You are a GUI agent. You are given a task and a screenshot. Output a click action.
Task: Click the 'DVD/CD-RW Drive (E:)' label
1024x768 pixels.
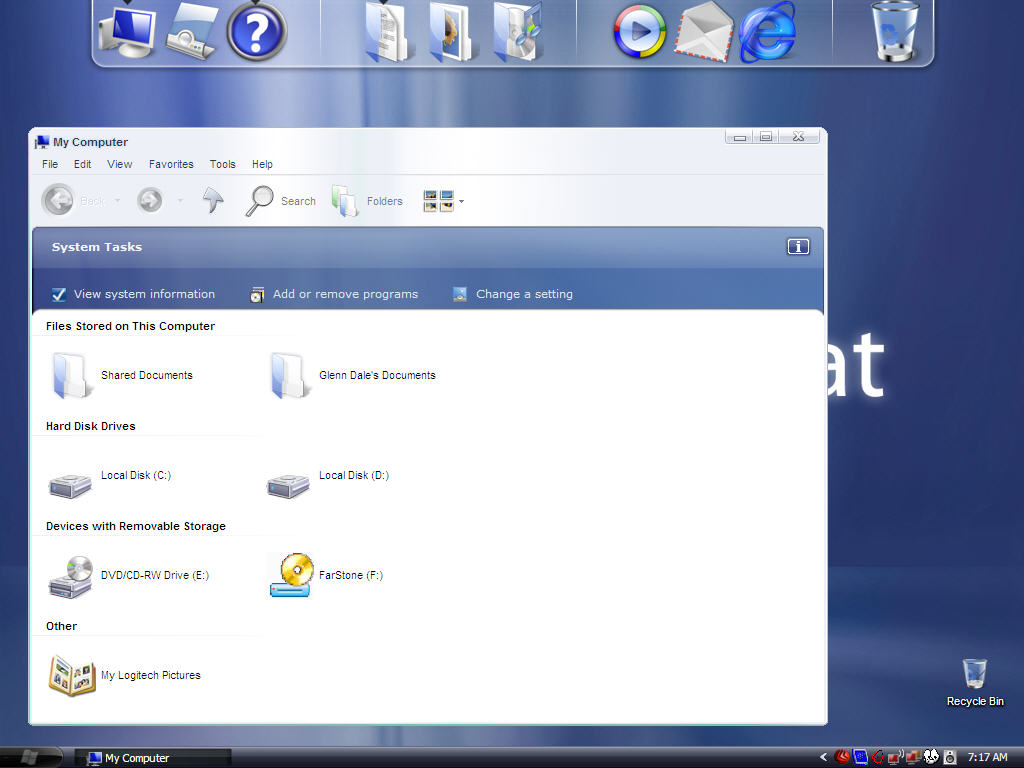[155, 575]
